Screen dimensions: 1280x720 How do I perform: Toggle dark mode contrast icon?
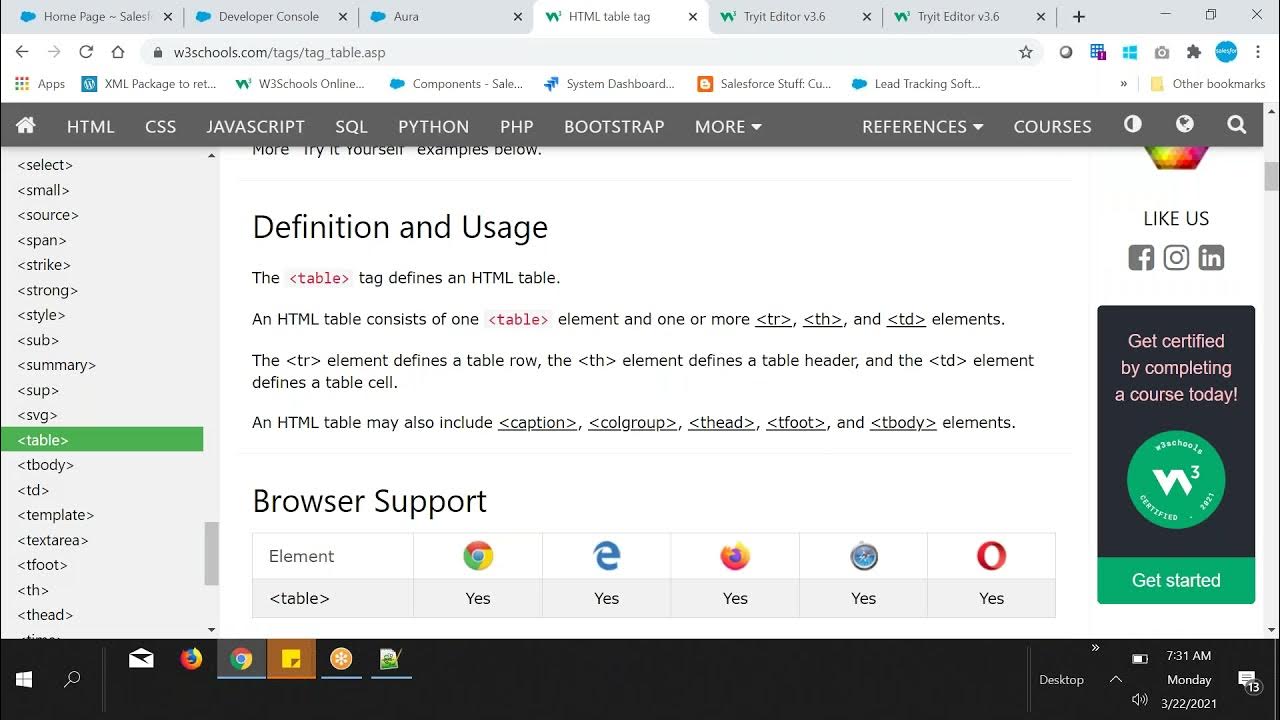(1133, 125)
